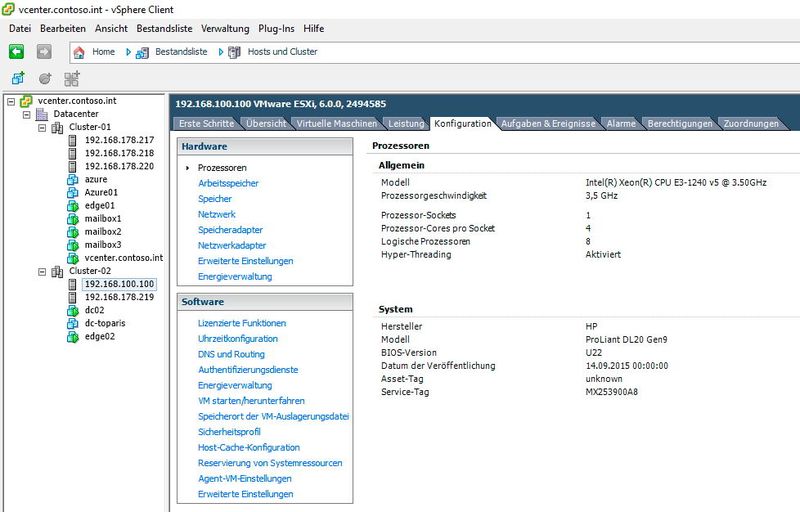Click the grid-plus toolbar icon
The image size is (800, 512).
[72, 79]
